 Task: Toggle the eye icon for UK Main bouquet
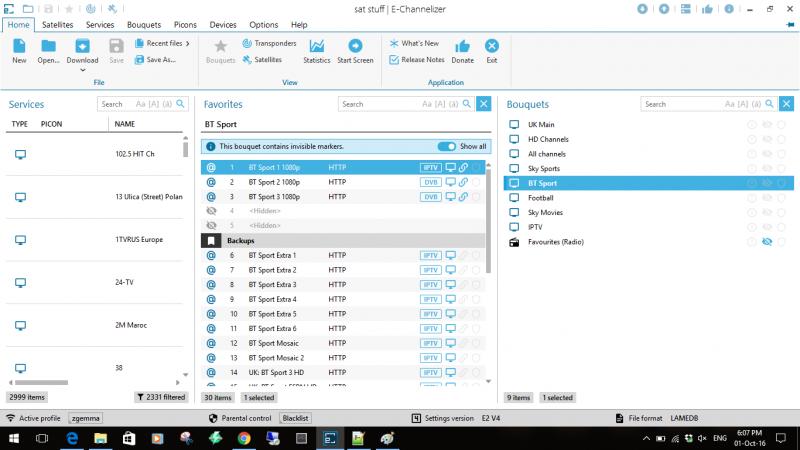tap(766, 124)
